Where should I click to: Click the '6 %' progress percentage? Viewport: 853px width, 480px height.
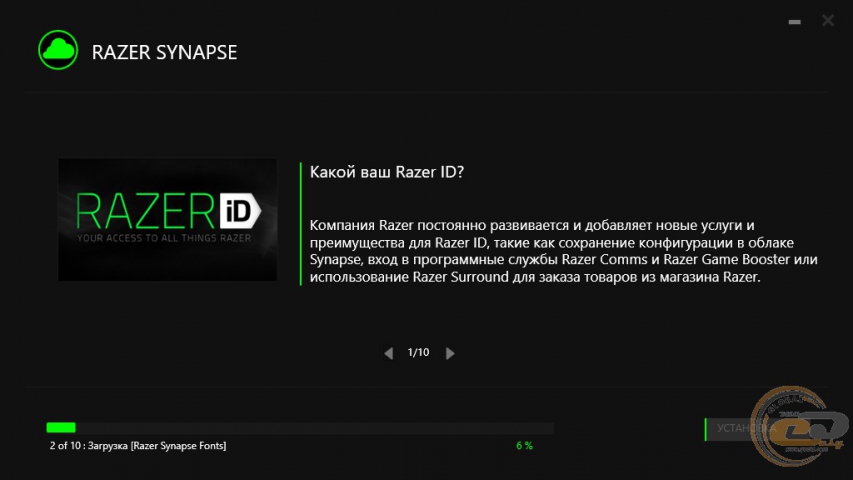524,446
